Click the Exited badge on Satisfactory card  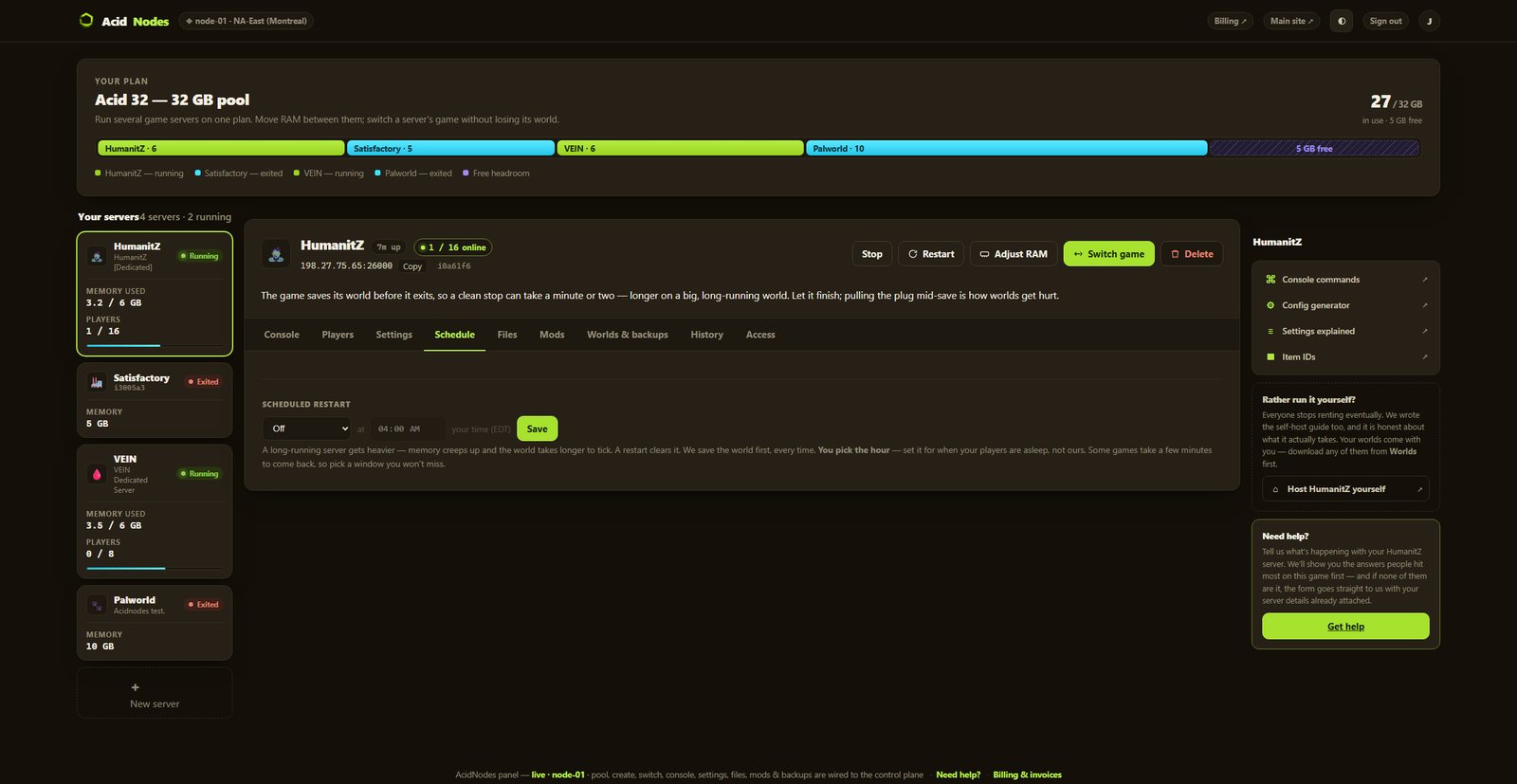(x=204, y=382)
